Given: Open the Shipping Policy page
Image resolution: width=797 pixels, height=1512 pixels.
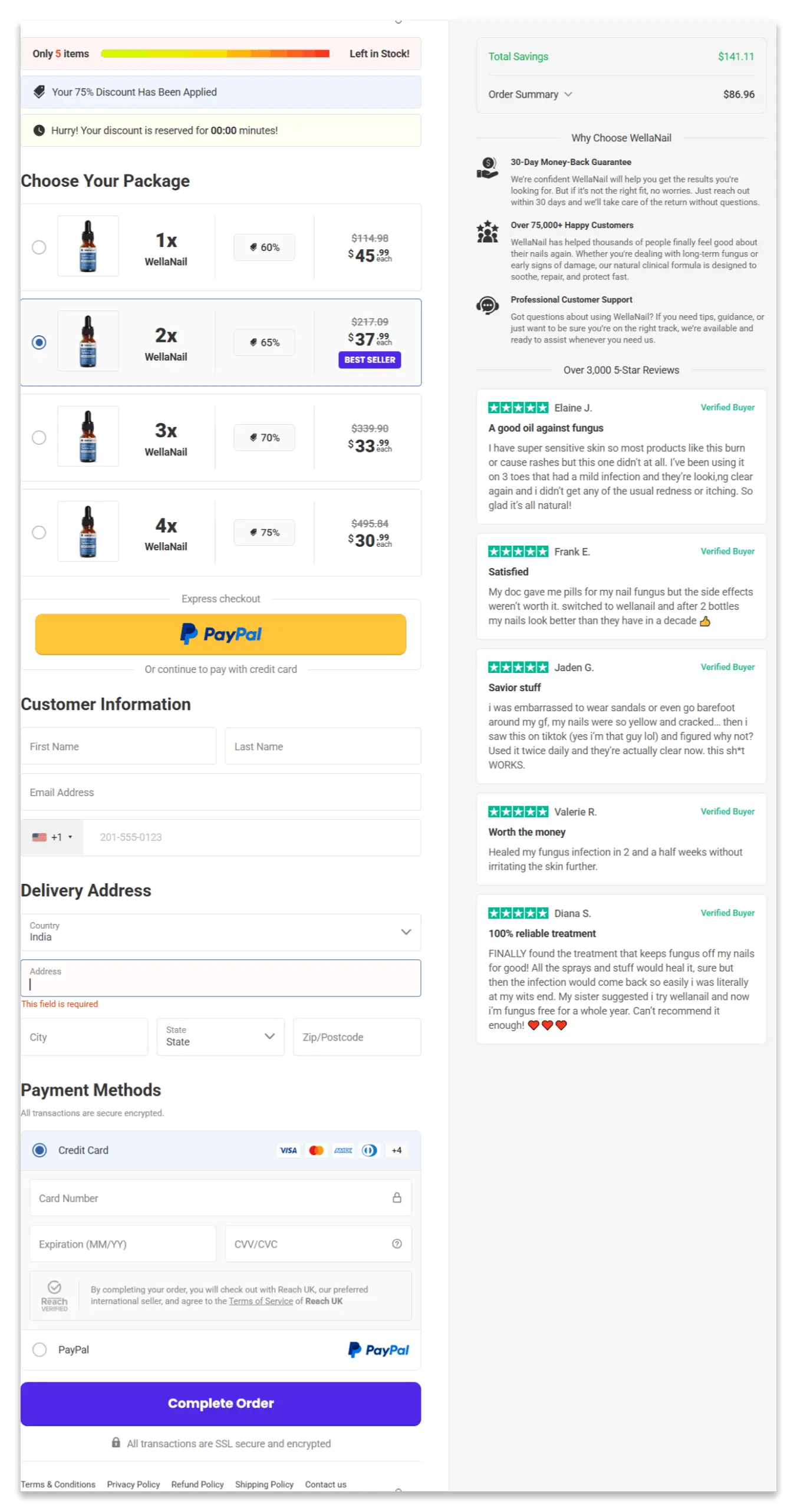Looking at the screenshot, I should click(x=264, y=1484).
